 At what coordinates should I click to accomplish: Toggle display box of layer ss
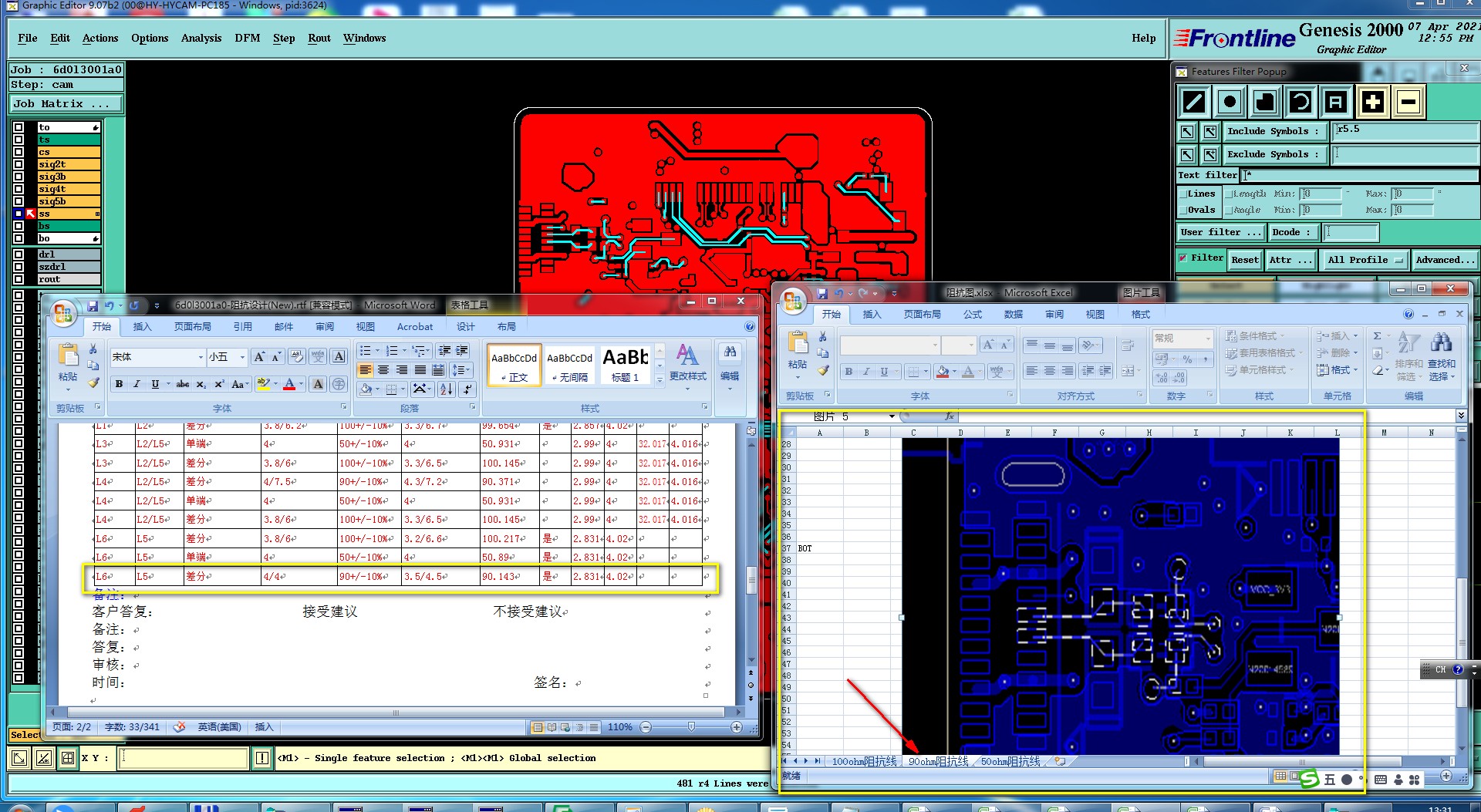tap(19, 214)
